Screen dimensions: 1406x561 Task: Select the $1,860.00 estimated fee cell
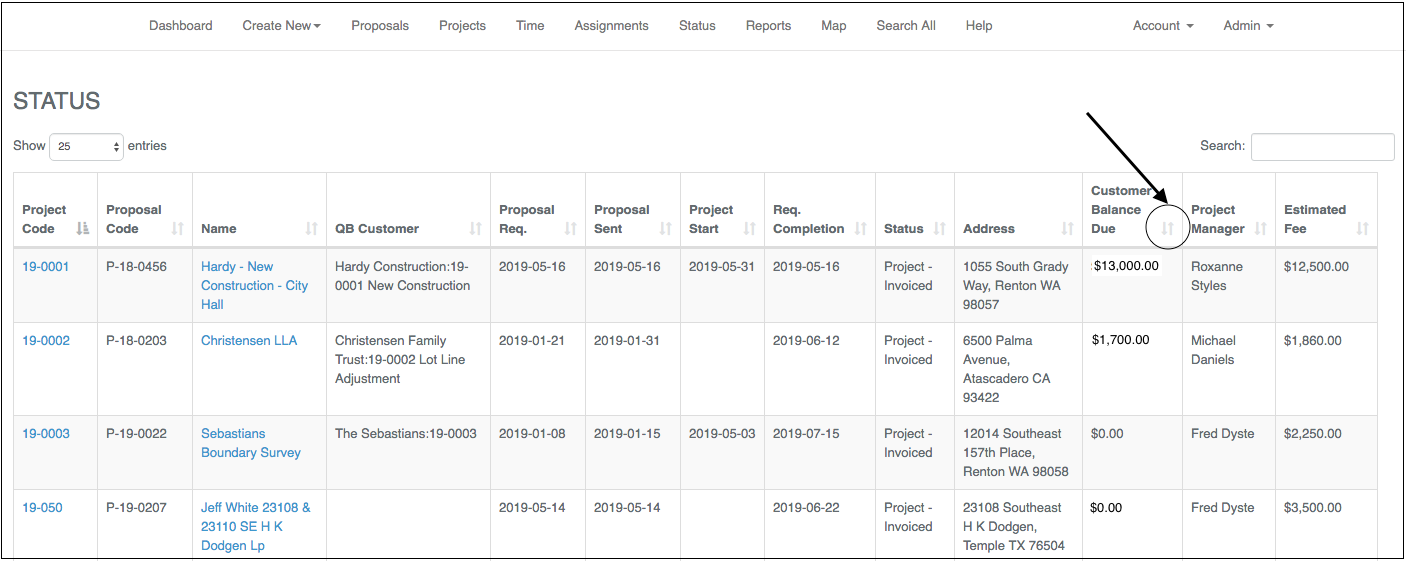tap(1326, 369)
